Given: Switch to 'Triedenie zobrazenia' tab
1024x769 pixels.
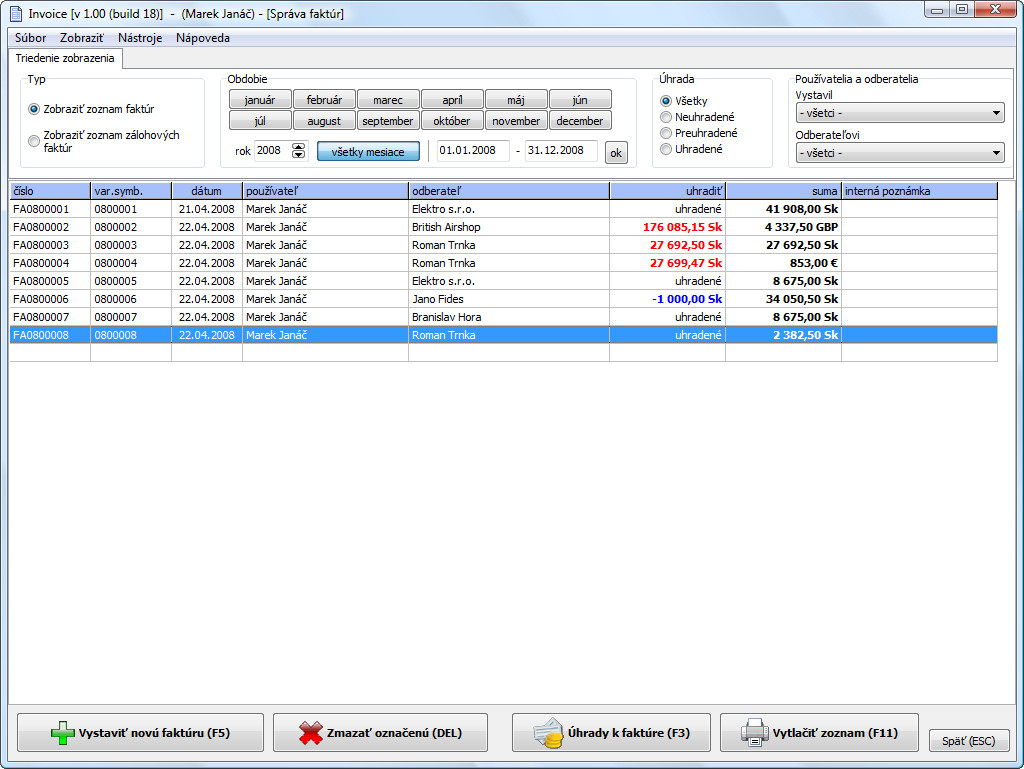Looking at the screenshot, I should click(x=65, y=58).
